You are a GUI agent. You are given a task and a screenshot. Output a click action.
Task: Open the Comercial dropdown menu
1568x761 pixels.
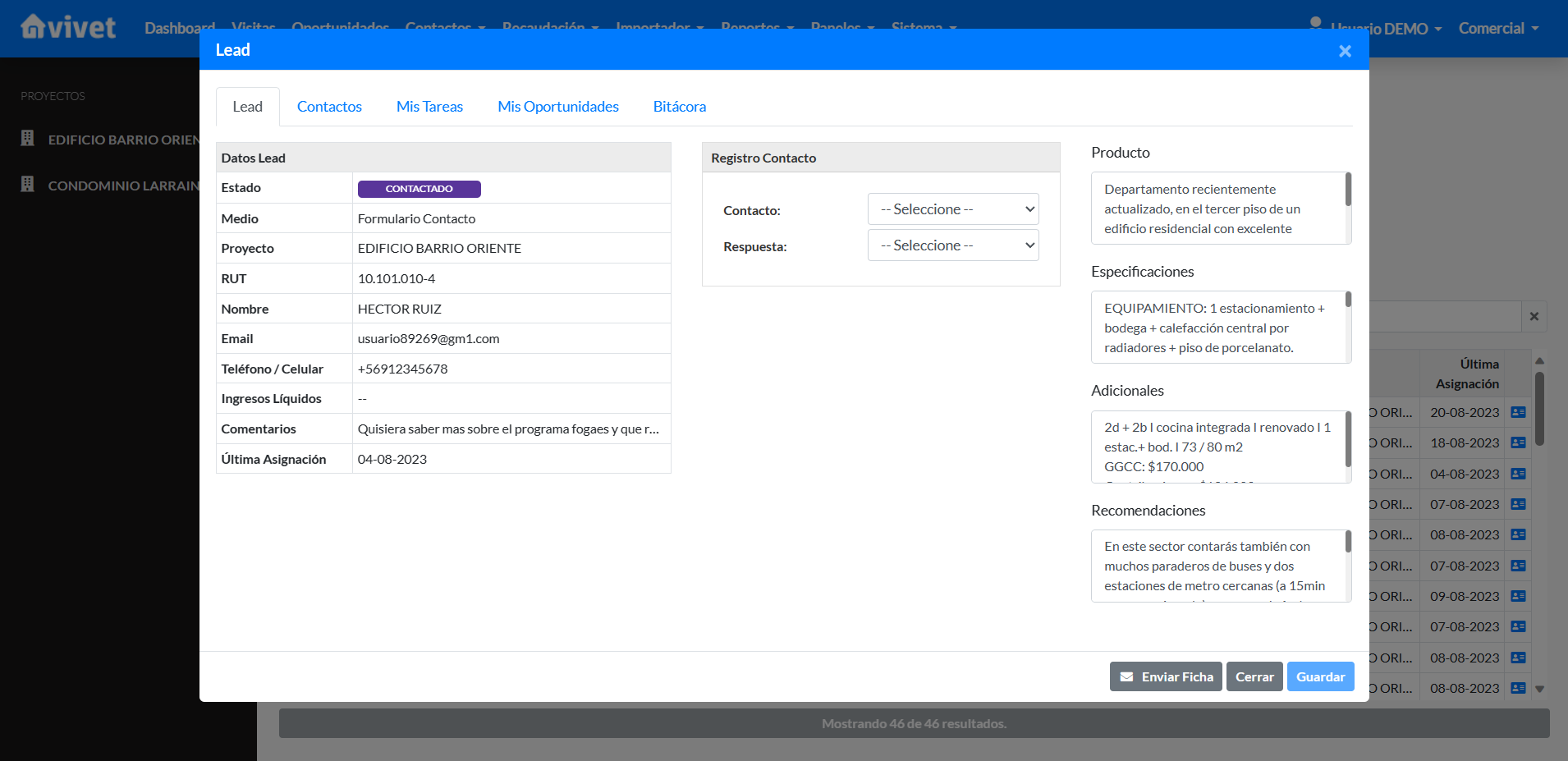[x=1498, y=29]
